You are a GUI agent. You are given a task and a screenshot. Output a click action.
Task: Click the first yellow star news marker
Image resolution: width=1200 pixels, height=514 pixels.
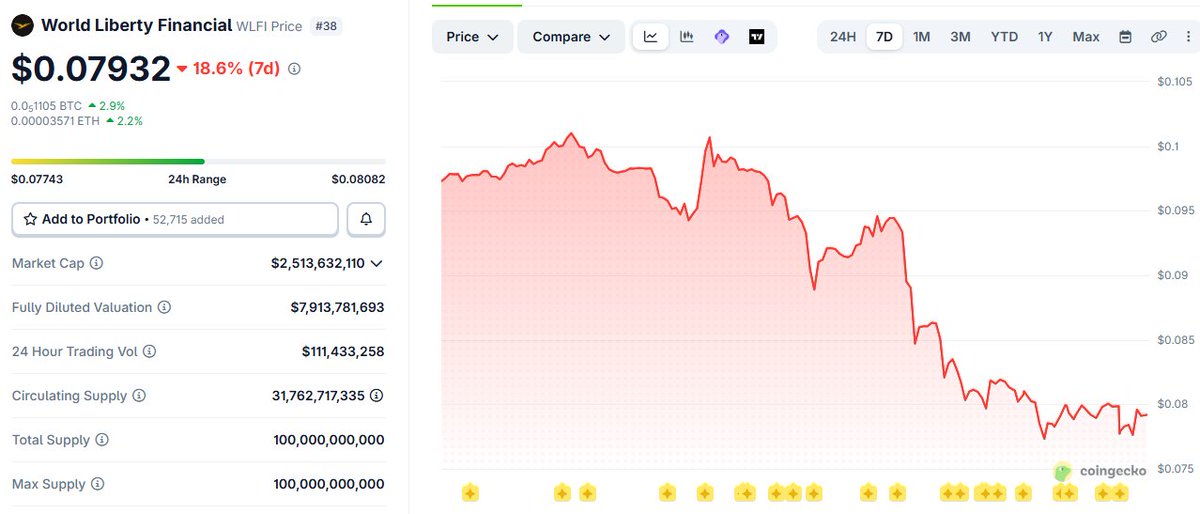[x=470, y=492]
